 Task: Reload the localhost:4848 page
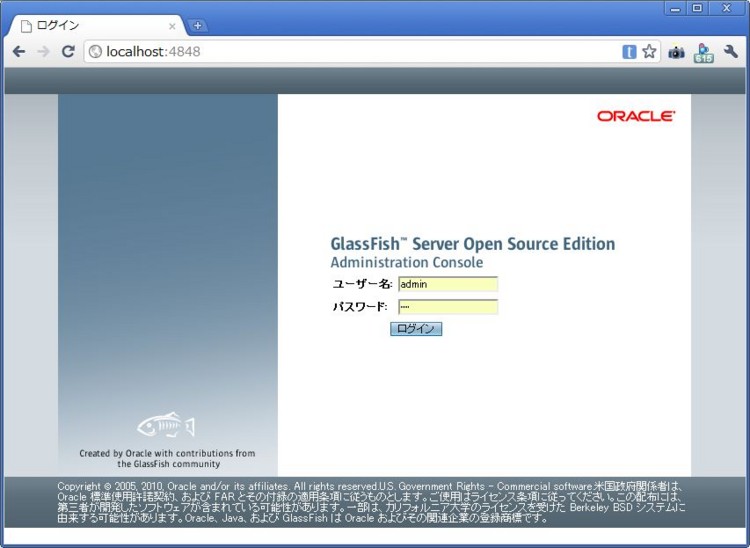68,51
